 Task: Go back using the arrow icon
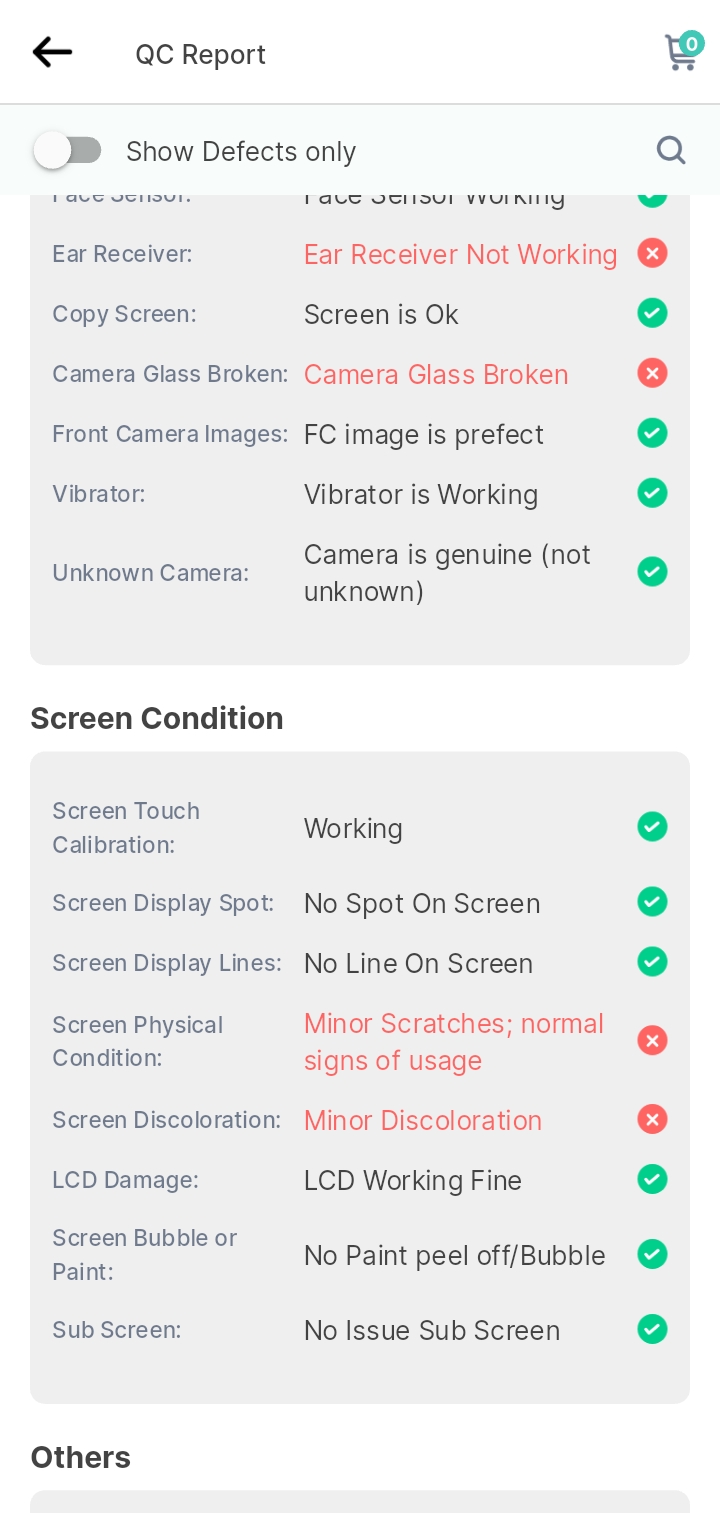tap(52, 52)
